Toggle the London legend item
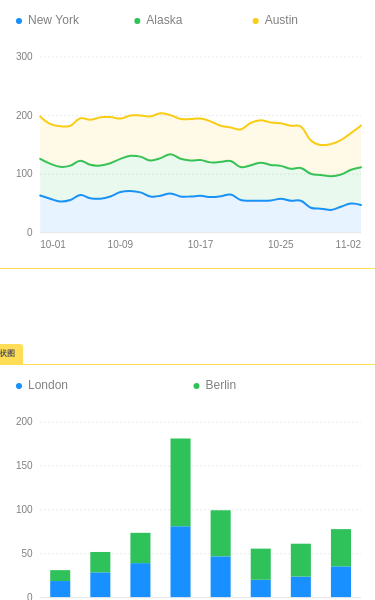This screenshot has height=600, width=375. (42, 385)
